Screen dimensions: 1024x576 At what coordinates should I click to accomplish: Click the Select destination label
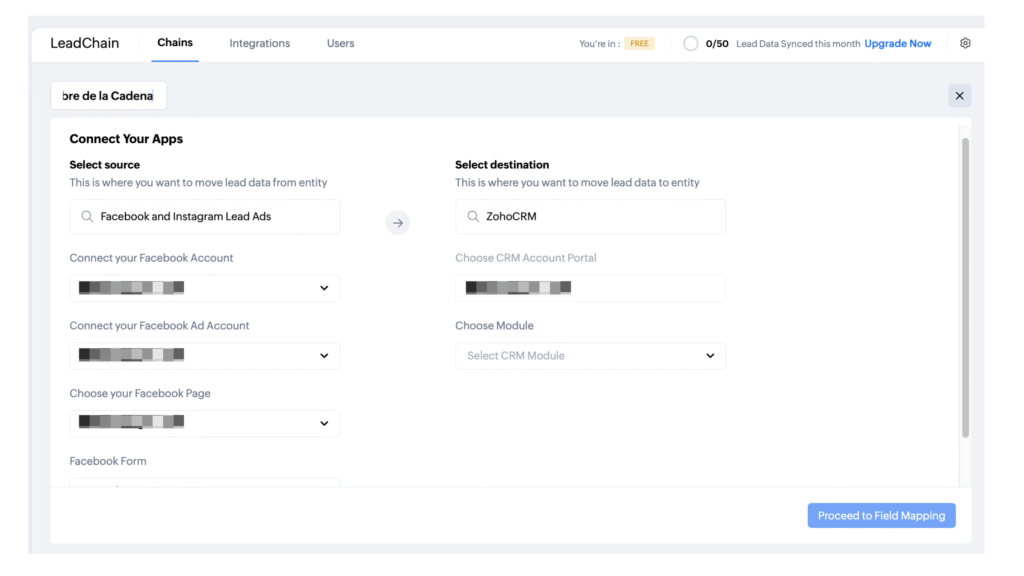[502, 165]
